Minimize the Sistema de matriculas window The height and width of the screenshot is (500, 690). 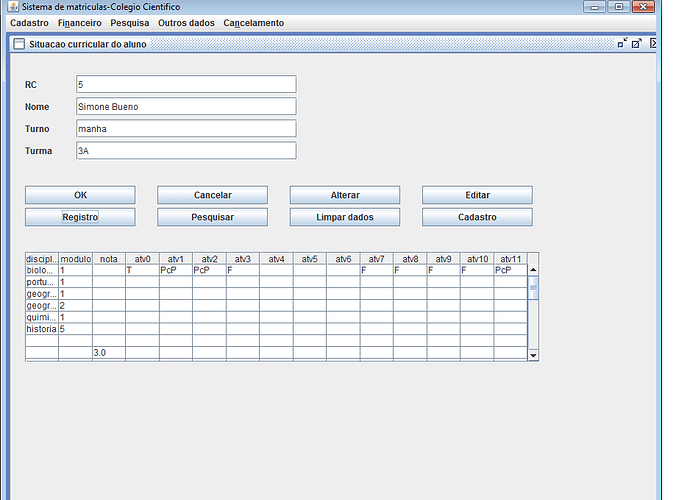click(594, 7)
